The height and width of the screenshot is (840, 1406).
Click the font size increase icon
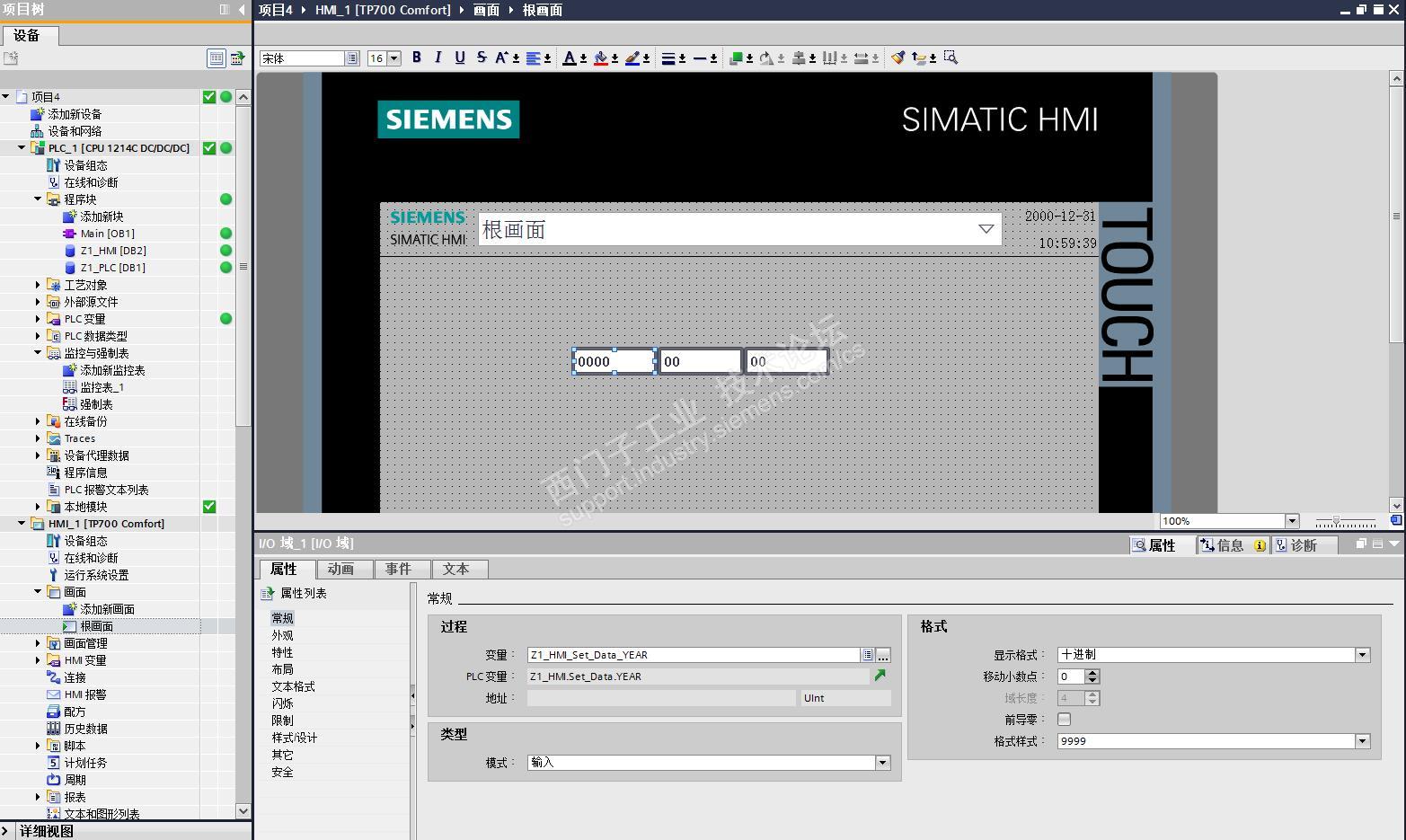click(x=503, y=57)
